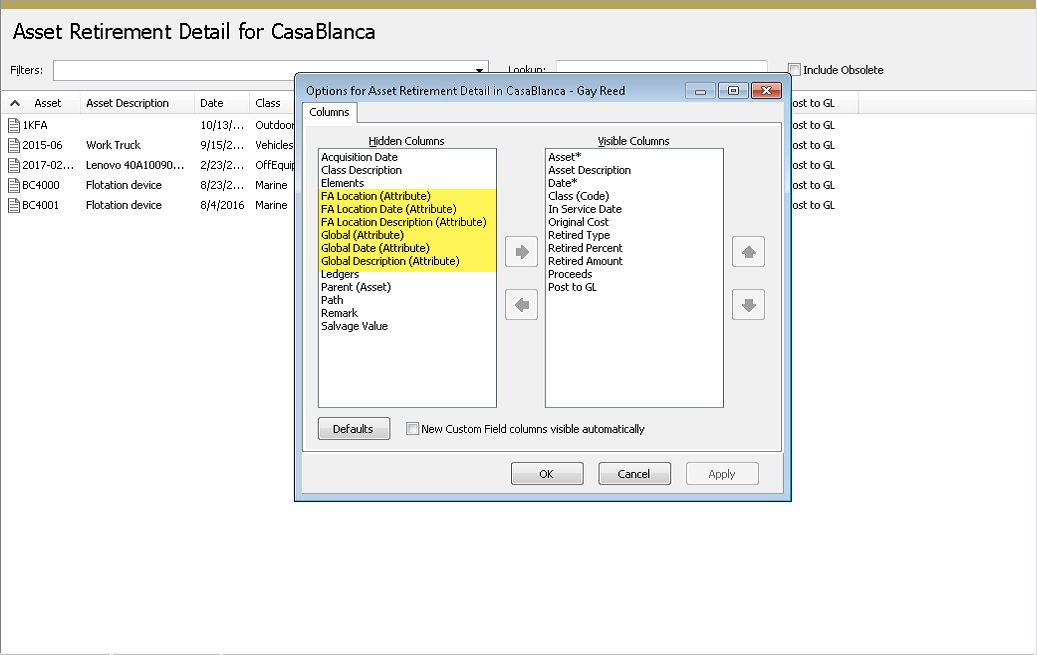This screenshot has height=655, width=1037.
Task: Select the highlighted Global (Attribute) entry
Action: (363, 235)
